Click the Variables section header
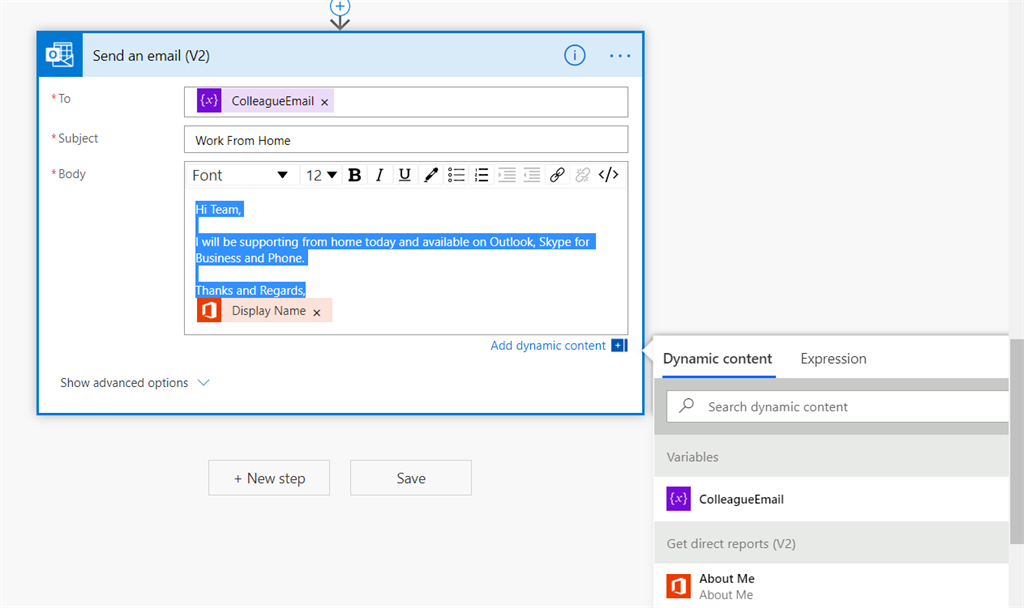 831,456
